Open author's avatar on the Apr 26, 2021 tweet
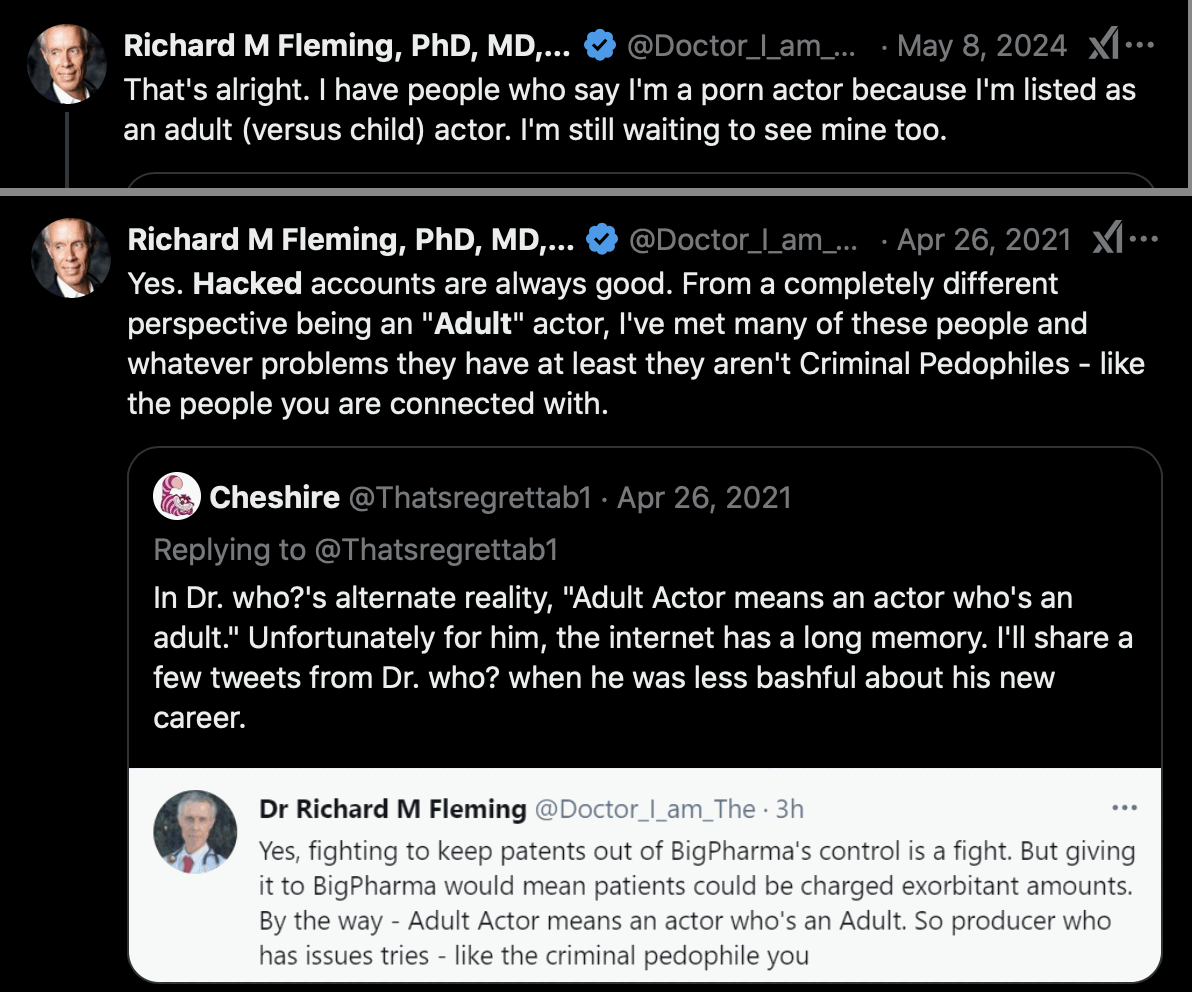The width and height of the screenshot is (1192, 992). [70, 257]
